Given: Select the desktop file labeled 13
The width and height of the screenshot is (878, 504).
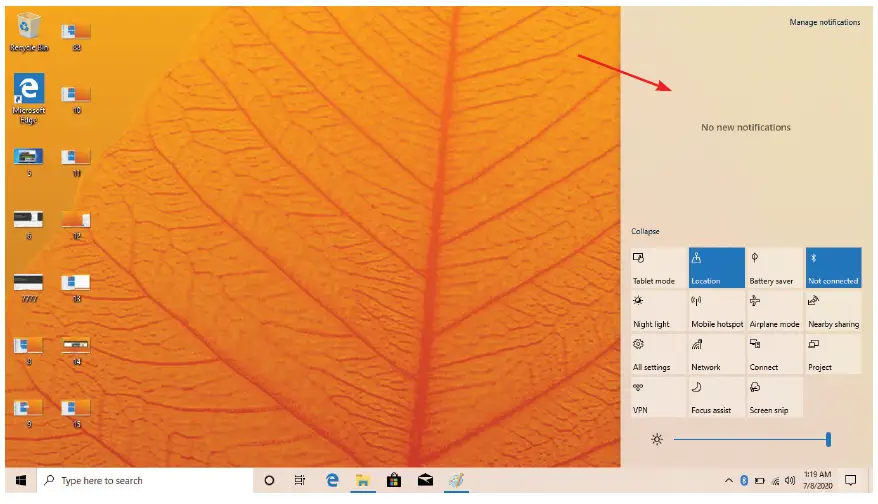Looking at the screenshot, I should (76, 288).
